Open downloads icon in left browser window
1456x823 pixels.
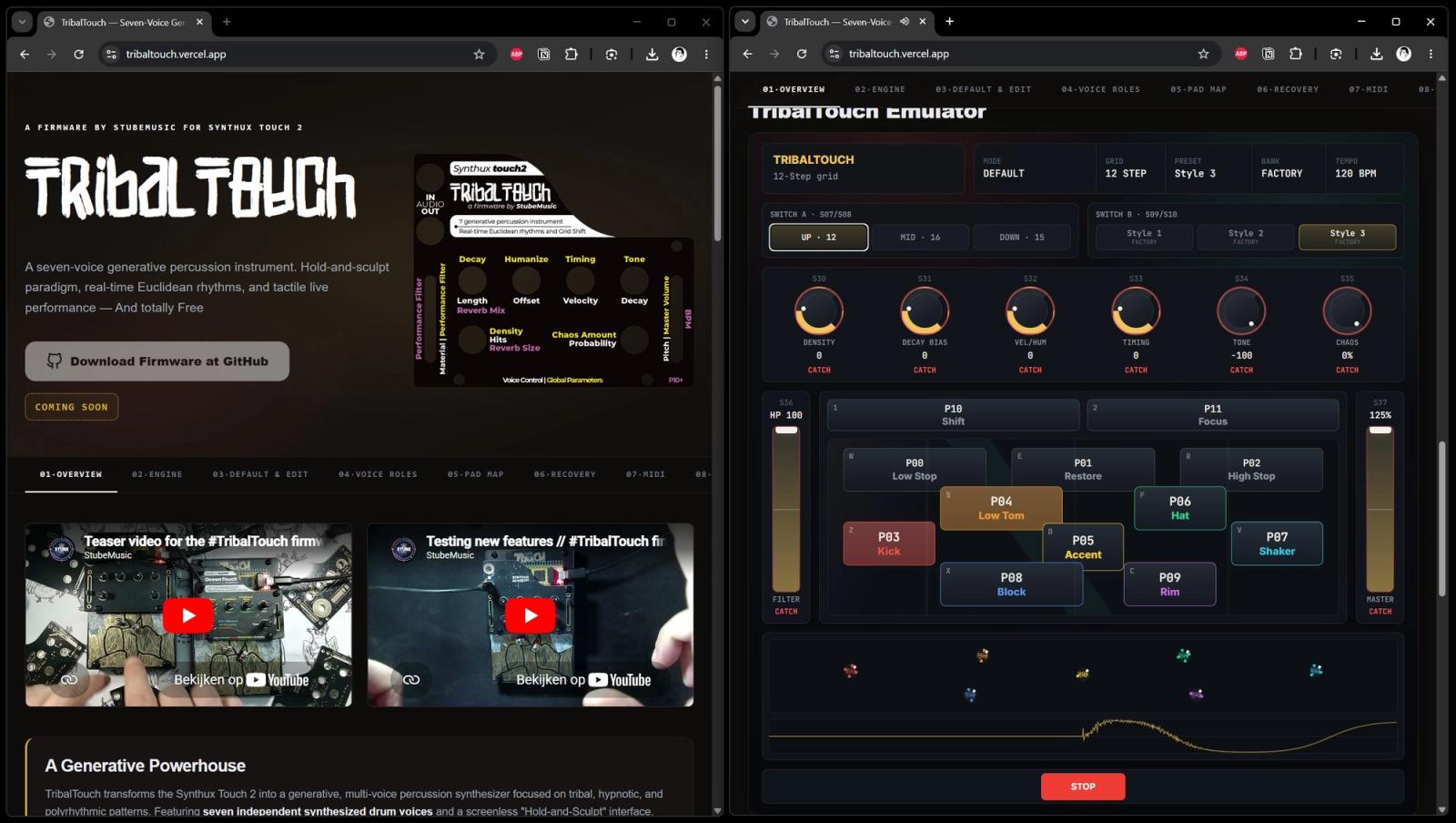point(652,55)
